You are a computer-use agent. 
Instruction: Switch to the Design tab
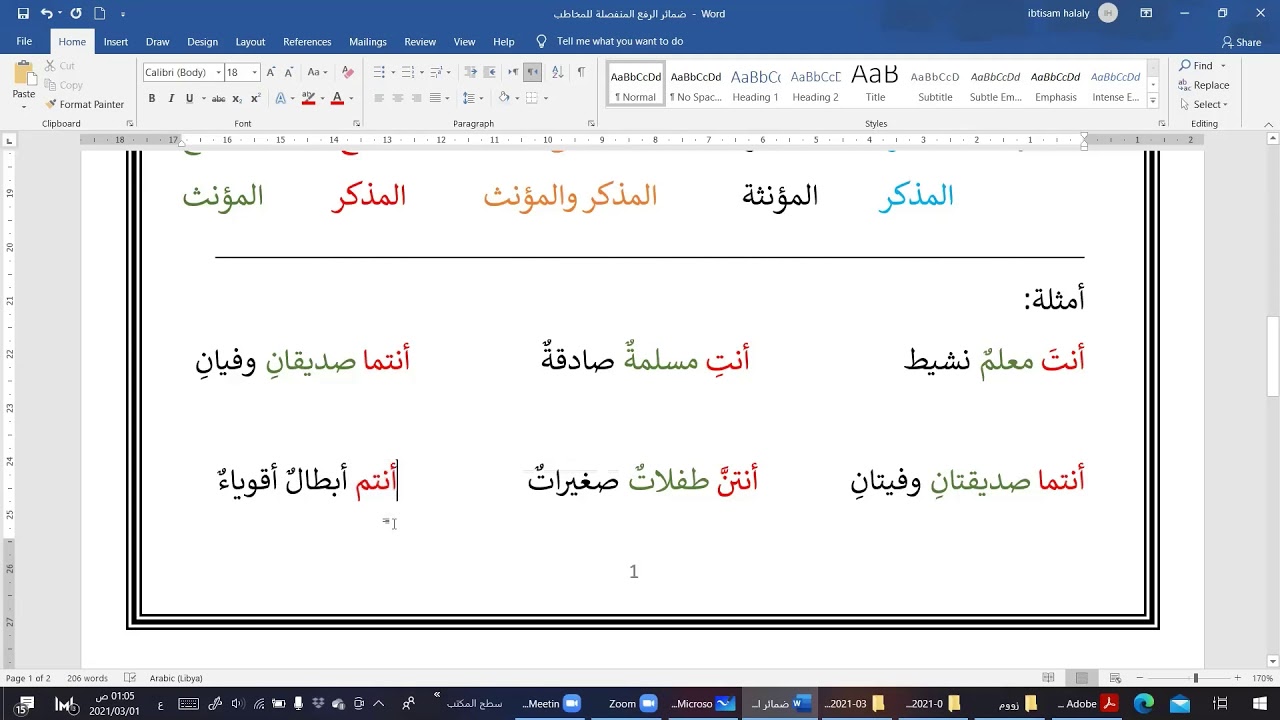(202, 42)
